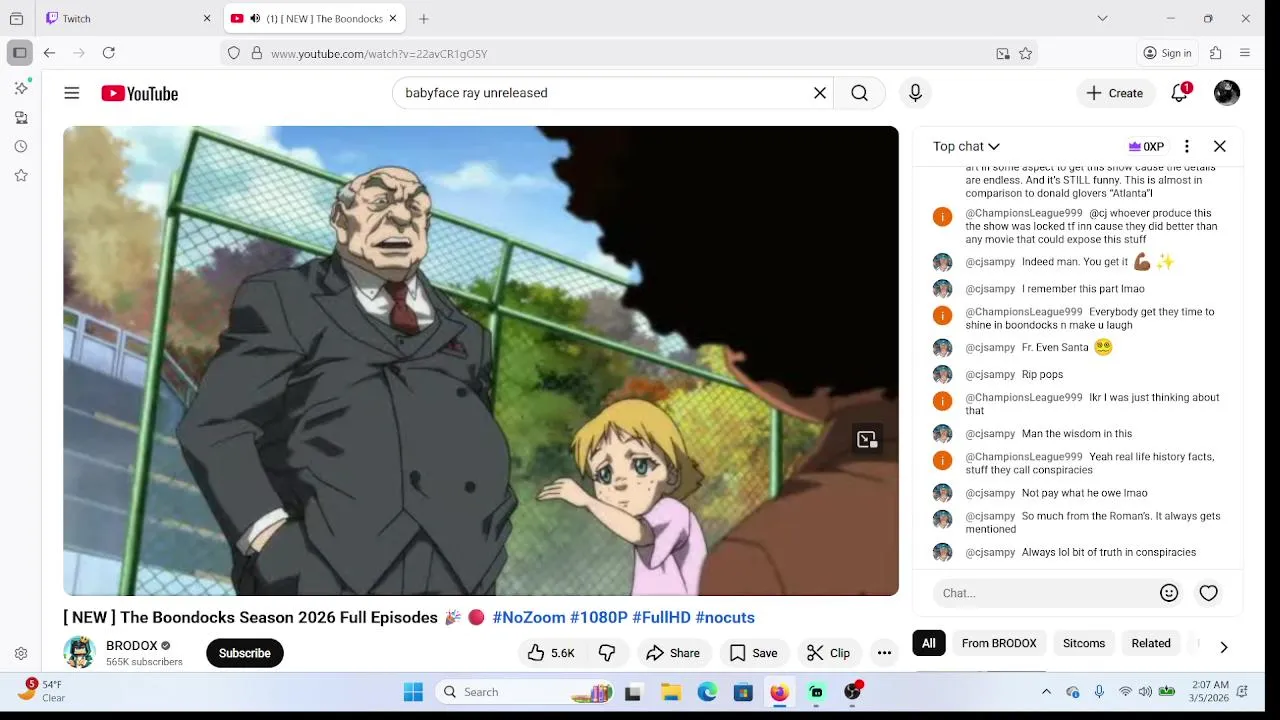
Task: Bookmark this page with the star
Action: 1025,54
